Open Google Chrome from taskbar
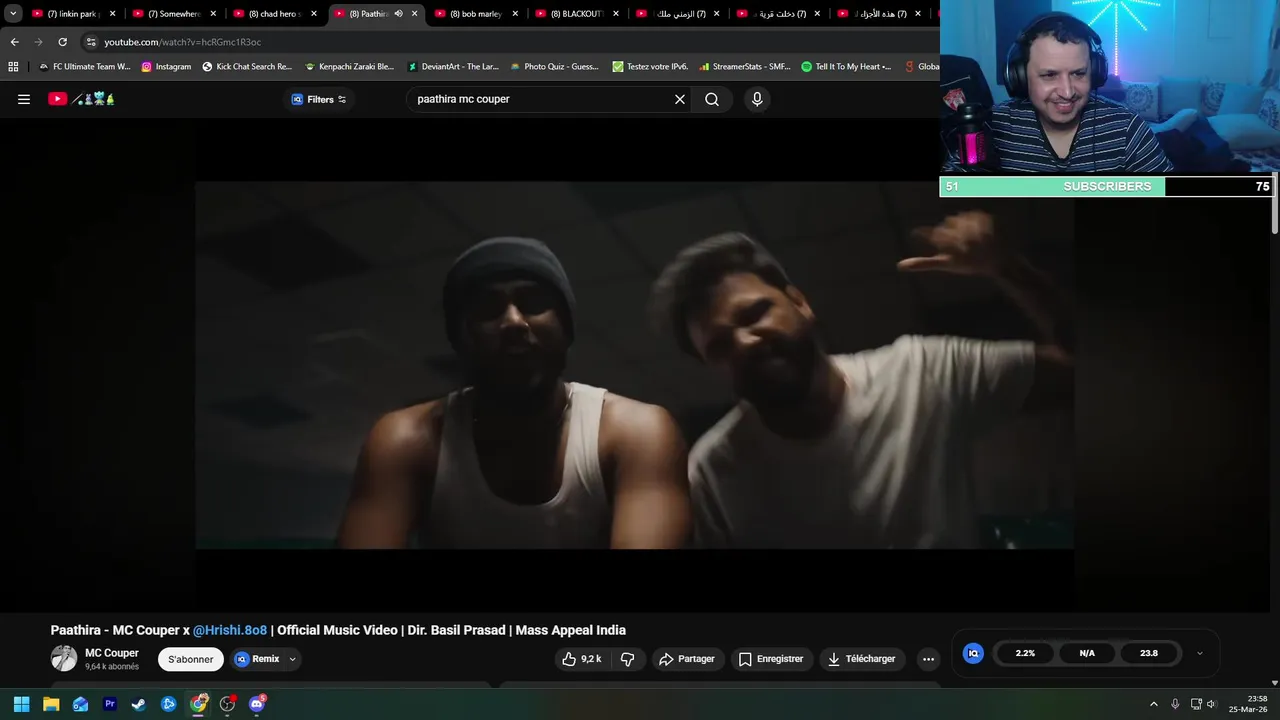The image size is (1280, 720). (x=198, y=704)
